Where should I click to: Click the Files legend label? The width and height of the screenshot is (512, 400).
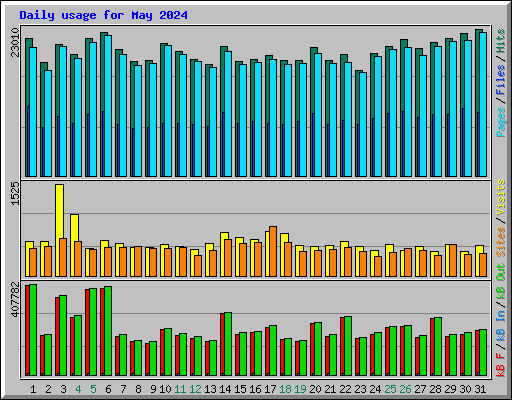501,80
